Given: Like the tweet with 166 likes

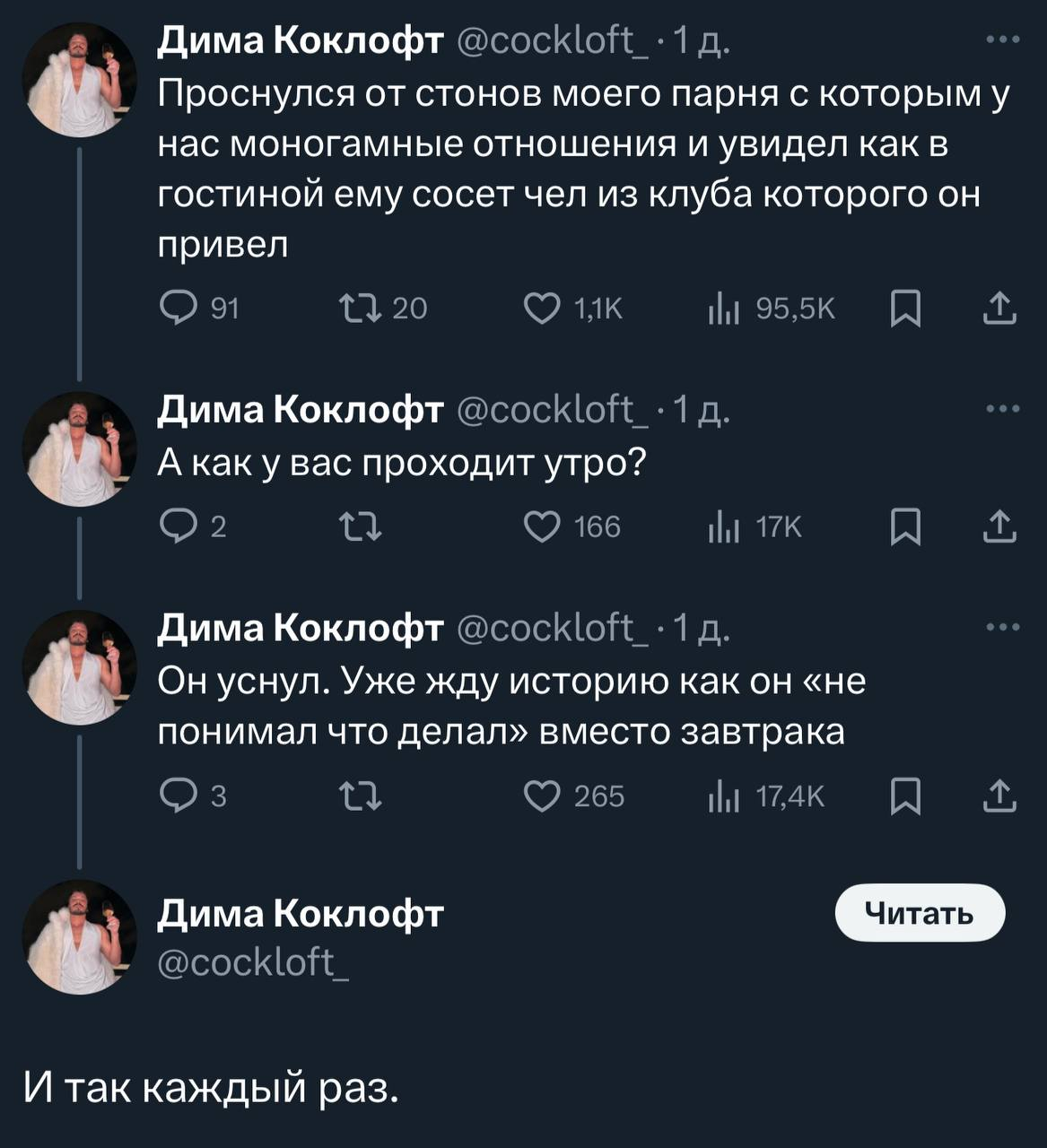Looking at the screenshot, I should point(542,526).
